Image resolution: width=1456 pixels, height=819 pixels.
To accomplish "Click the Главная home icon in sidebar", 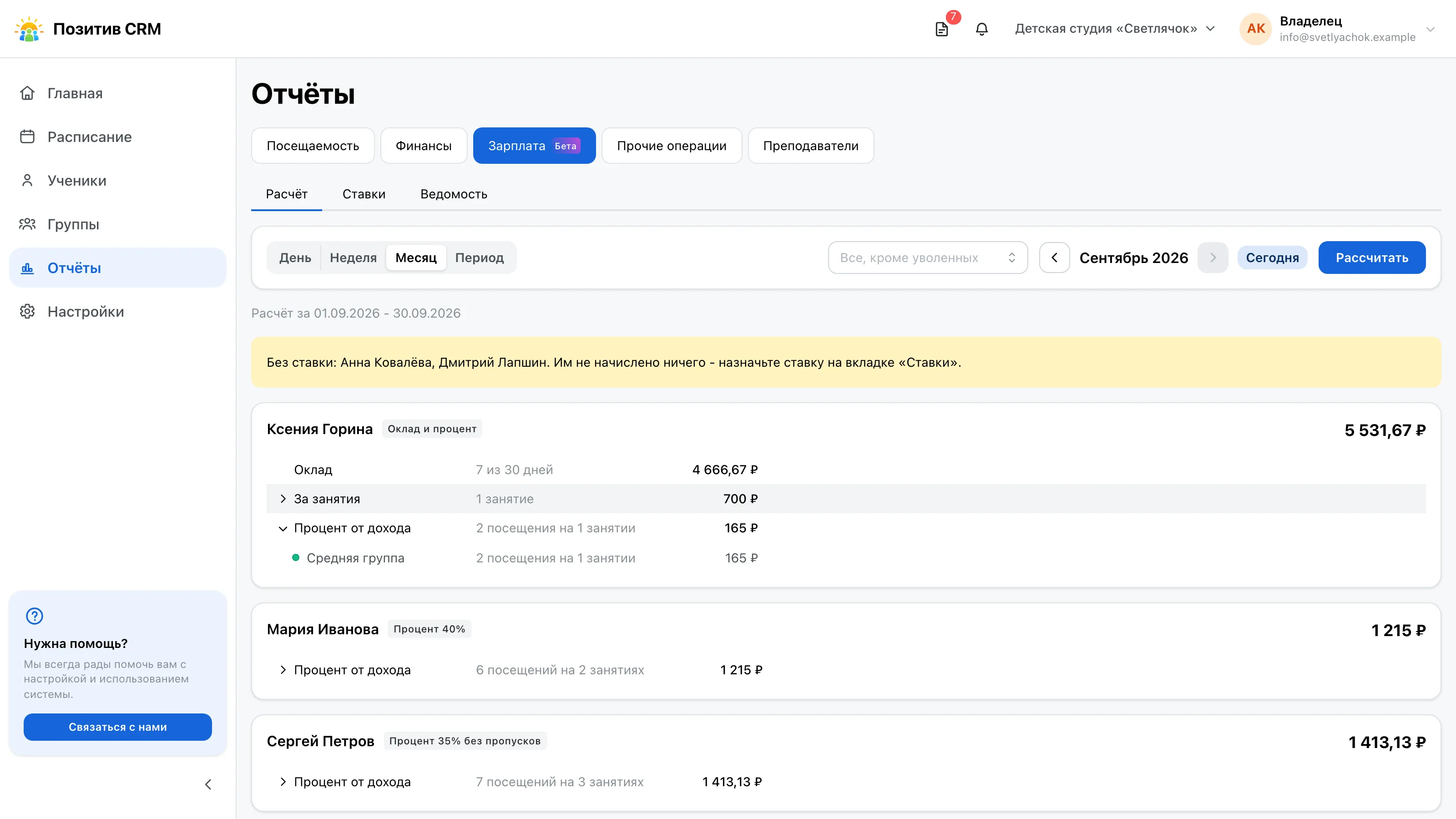I will point(27,93).
